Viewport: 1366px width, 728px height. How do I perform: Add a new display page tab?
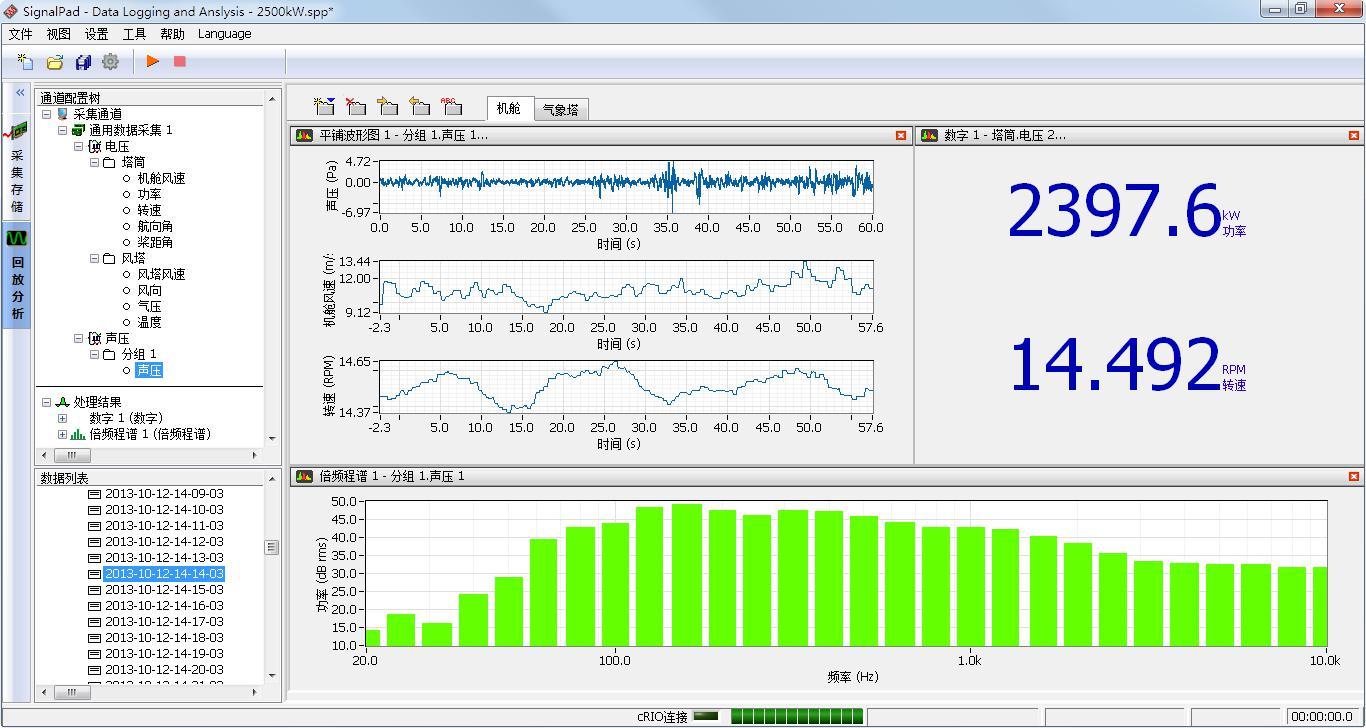(323, 106)
